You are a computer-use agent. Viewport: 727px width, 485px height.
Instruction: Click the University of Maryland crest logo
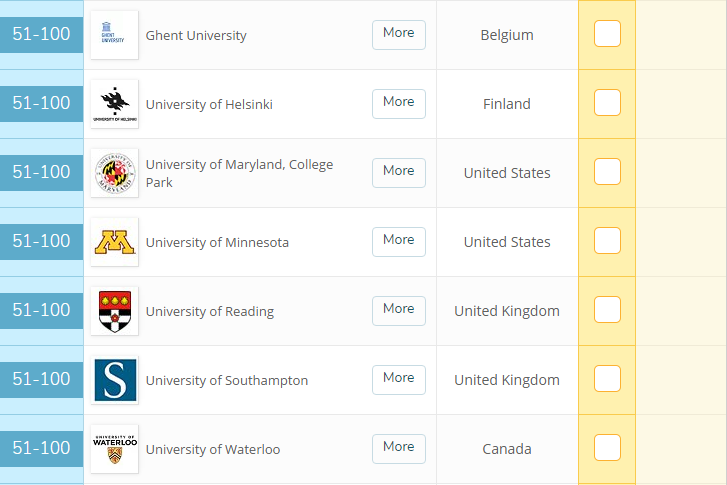114,173
